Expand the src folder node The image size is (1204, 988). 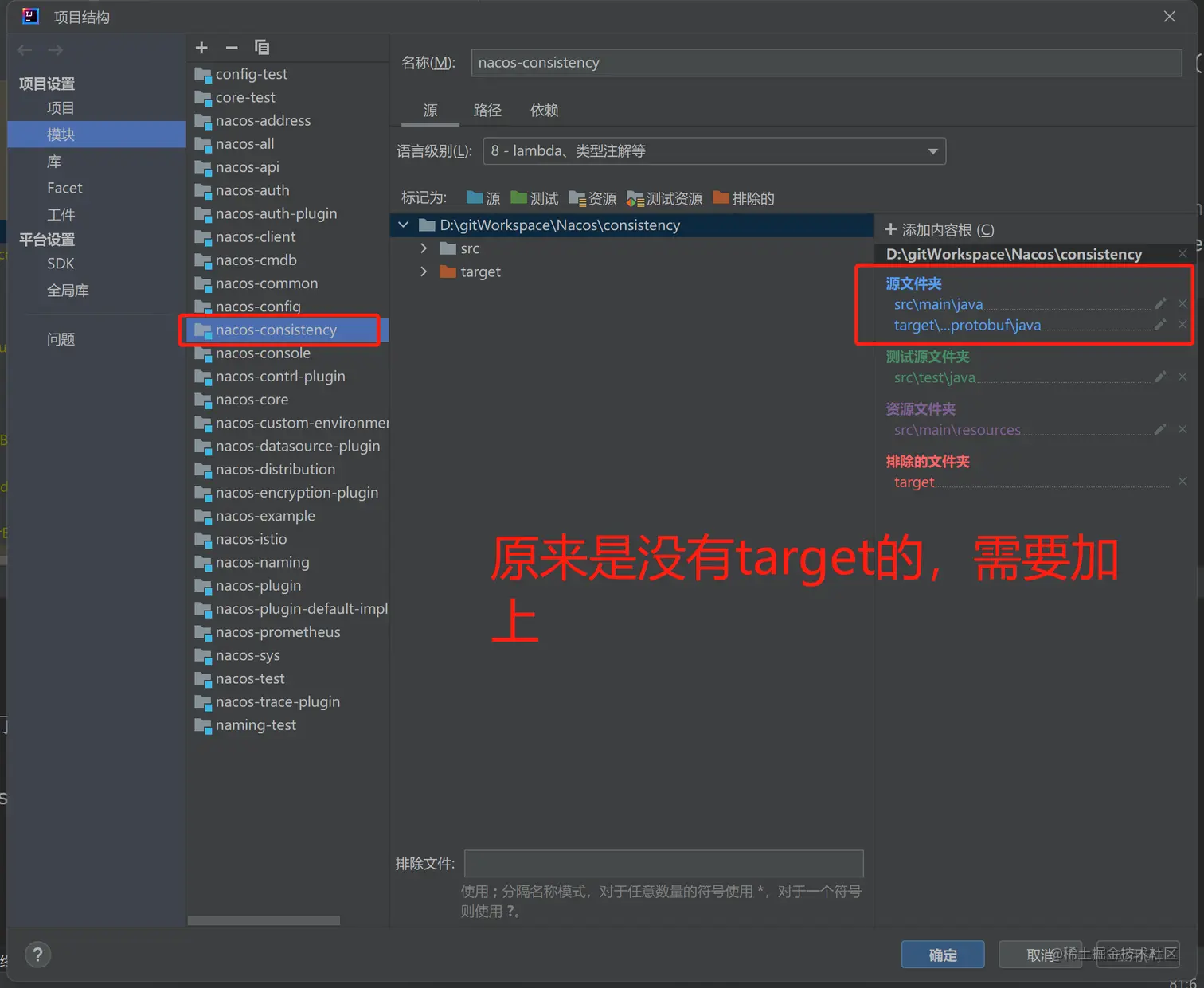tap(424, 248)
